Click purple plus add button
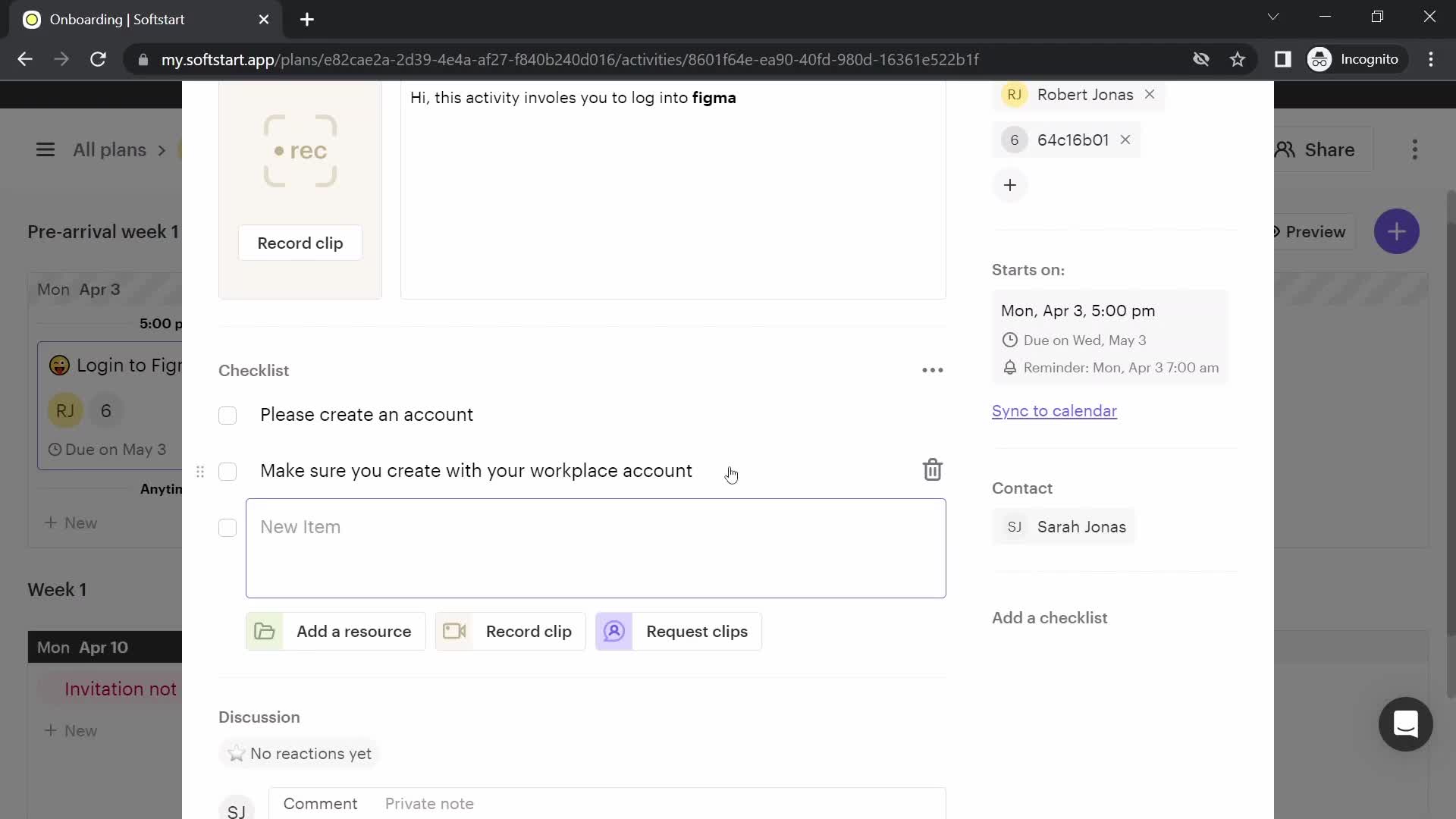 1397,231
